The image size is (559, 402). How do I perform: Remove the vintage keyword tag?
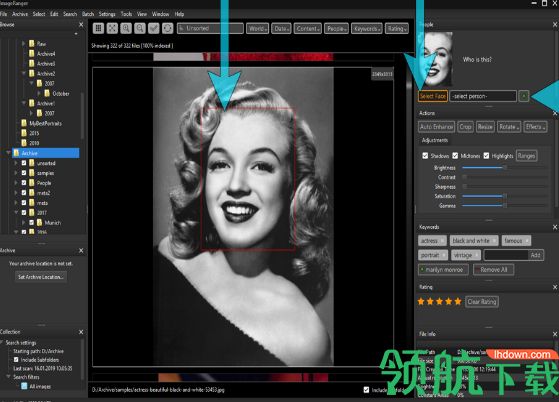(x=477, y=255)
